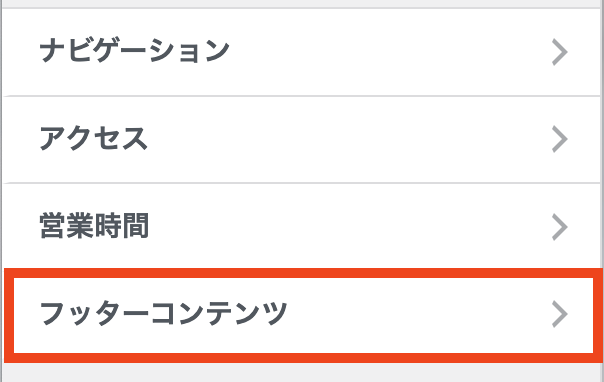The width and height of the screenshot is (604, 382).
Task: Click the chevron arrow beside 営業時間
Action: [559, 227]
